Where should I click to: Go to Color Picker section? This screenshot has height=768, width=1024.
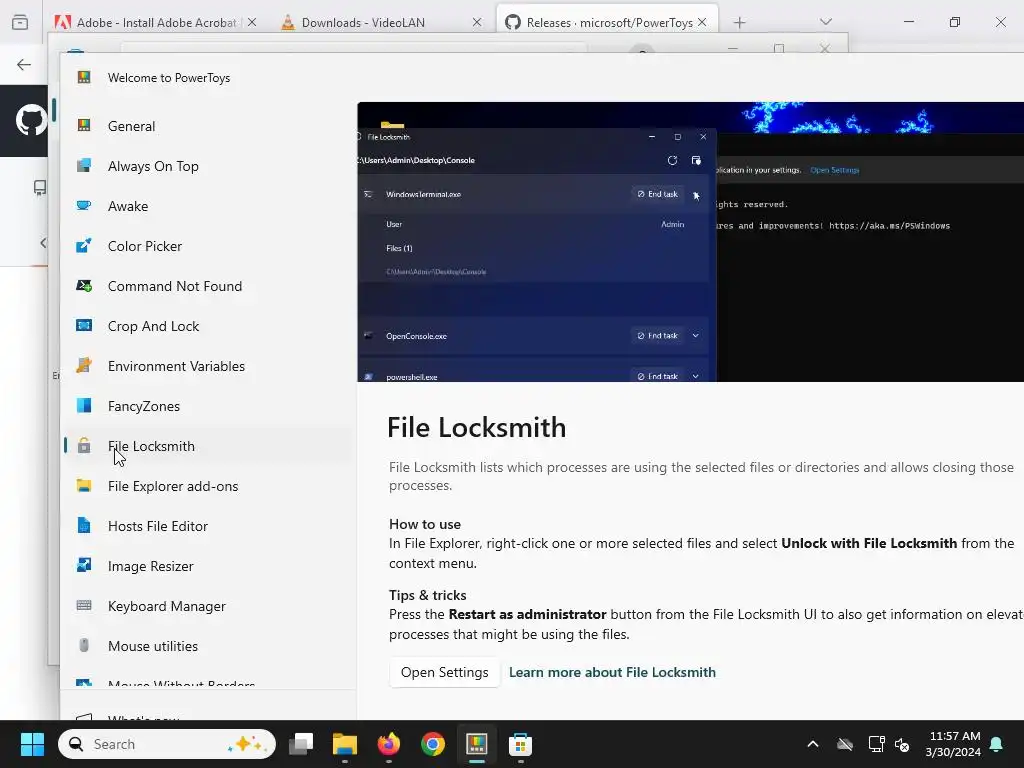tap(208, 246)
